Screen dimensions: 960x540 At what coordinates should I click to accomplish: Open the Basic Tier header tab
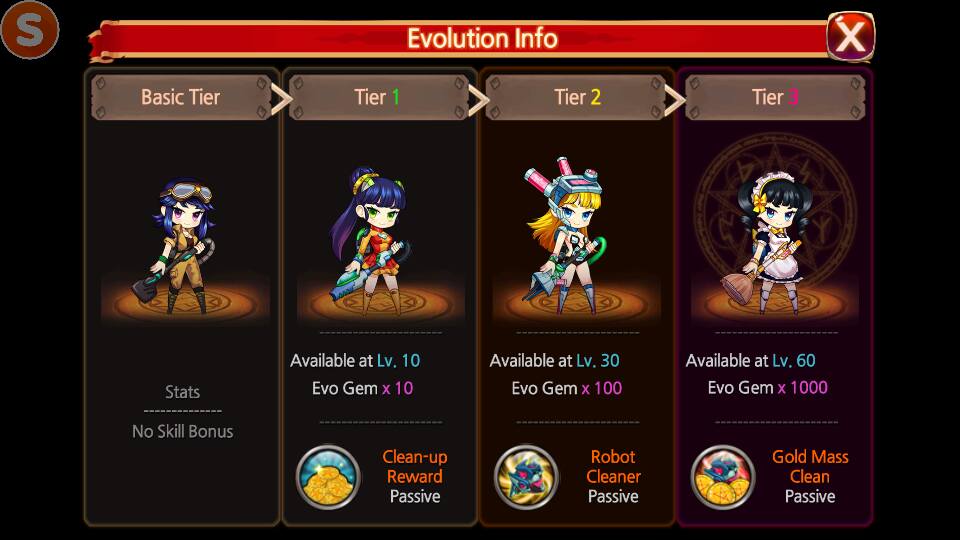pyautogui.click(x=181, y=97)
